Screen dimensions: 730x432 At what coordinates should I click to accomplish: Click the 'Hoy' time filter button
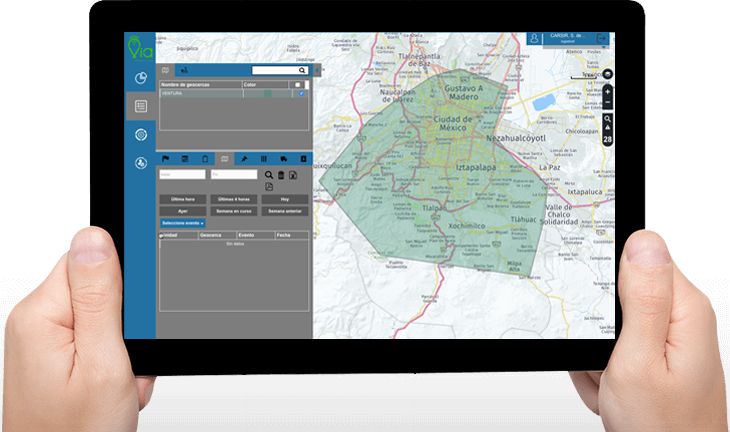click(x=284, y=199)
